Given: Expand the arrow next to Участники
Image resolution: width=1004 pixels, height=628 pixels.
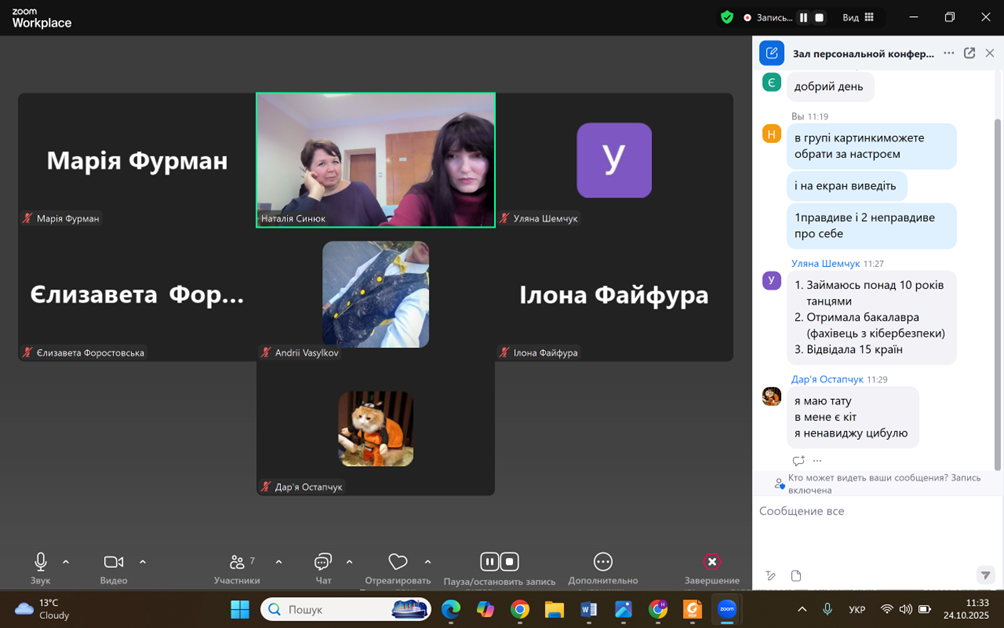Looking at the screenshot, I should [278, 562].
